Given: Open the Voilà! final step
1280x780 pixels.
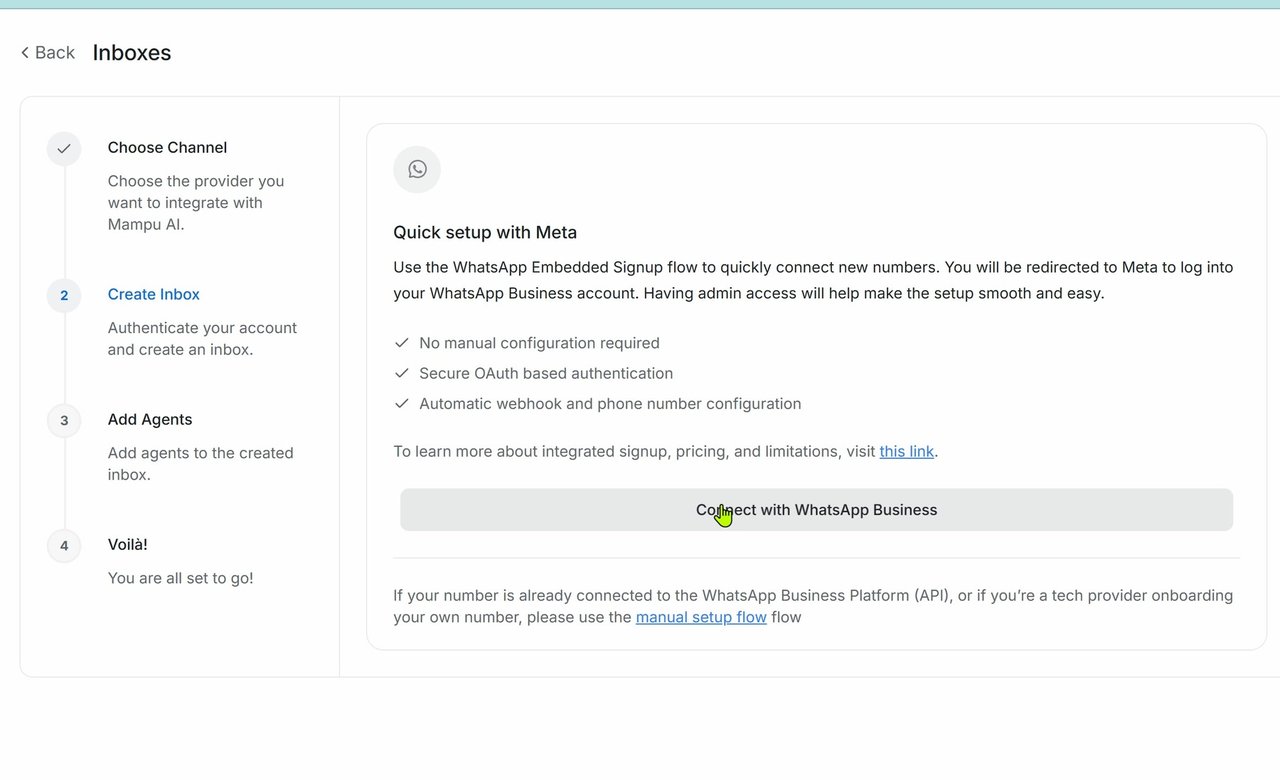Looking at the screenshot, I should point(127,544).
